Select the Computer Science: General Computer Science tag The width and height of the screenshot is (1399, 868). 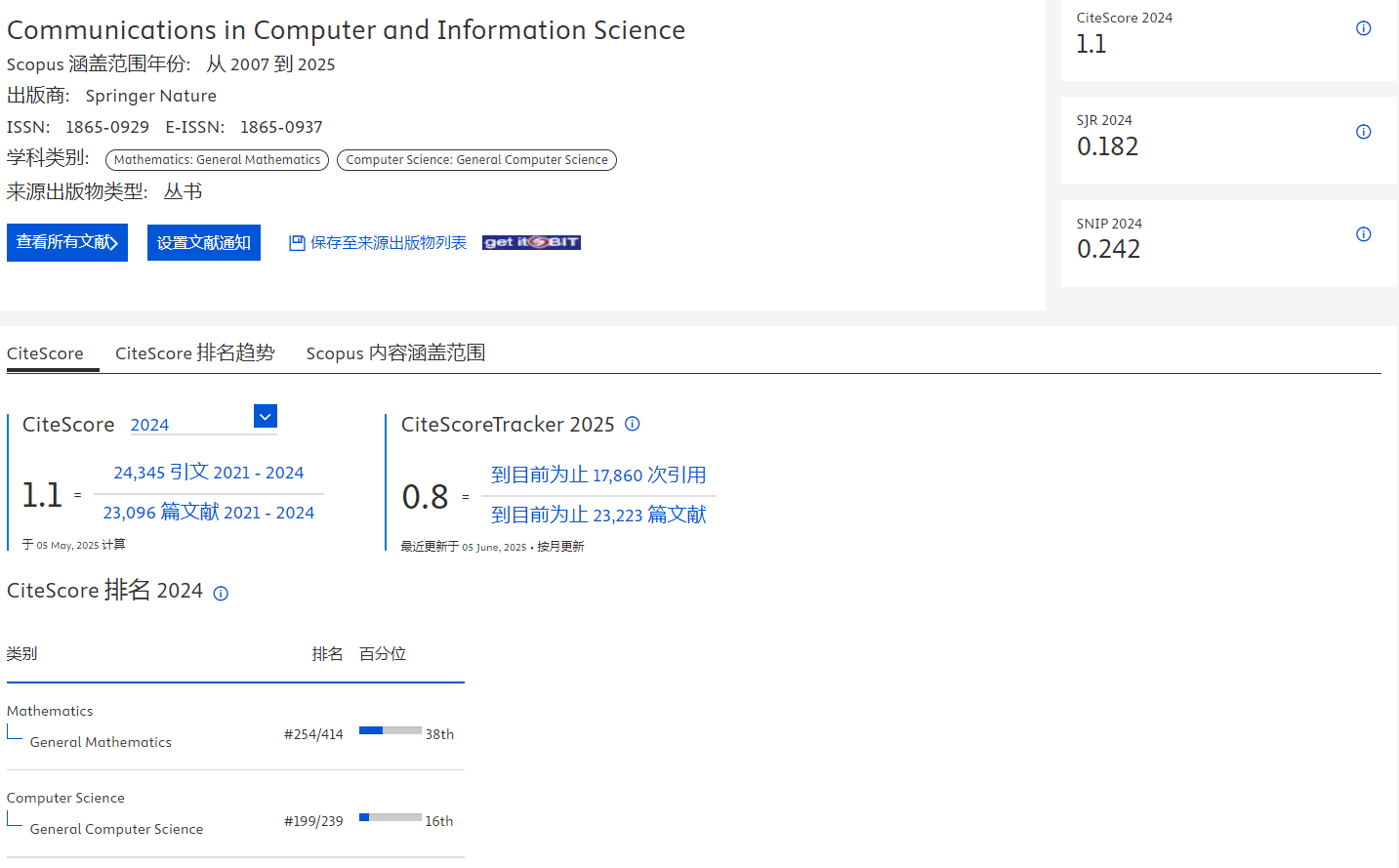pyautogui.click(x=476, y=160)
